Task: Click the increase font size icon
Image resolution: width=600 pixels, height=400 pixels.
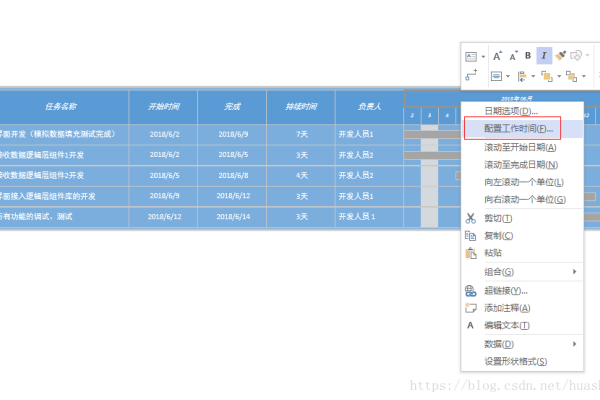Action: coord(497,56)
